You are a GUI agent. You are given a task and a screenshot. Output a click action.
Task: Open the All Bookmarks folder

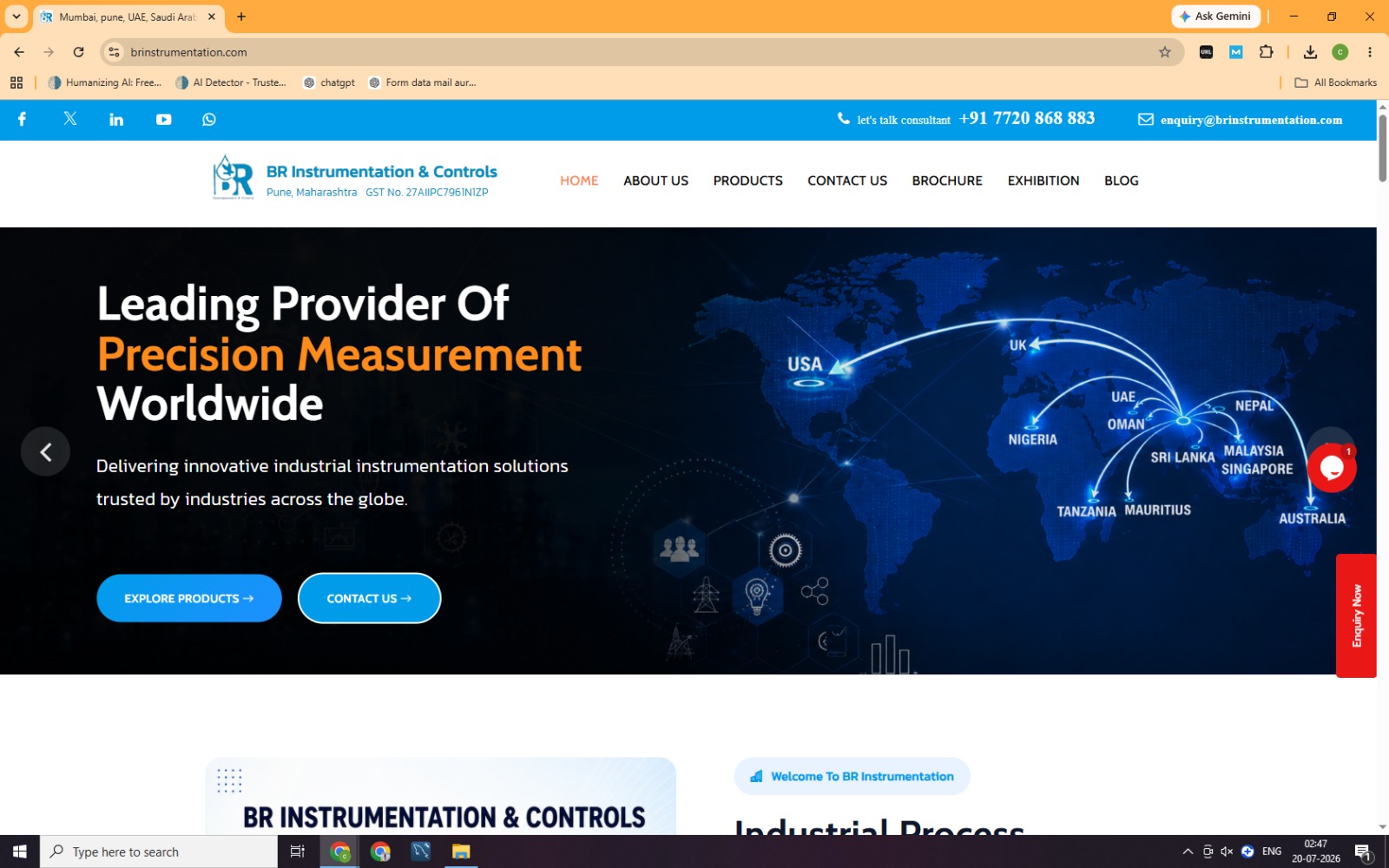pyautogui.click(x=1335, y=82)
